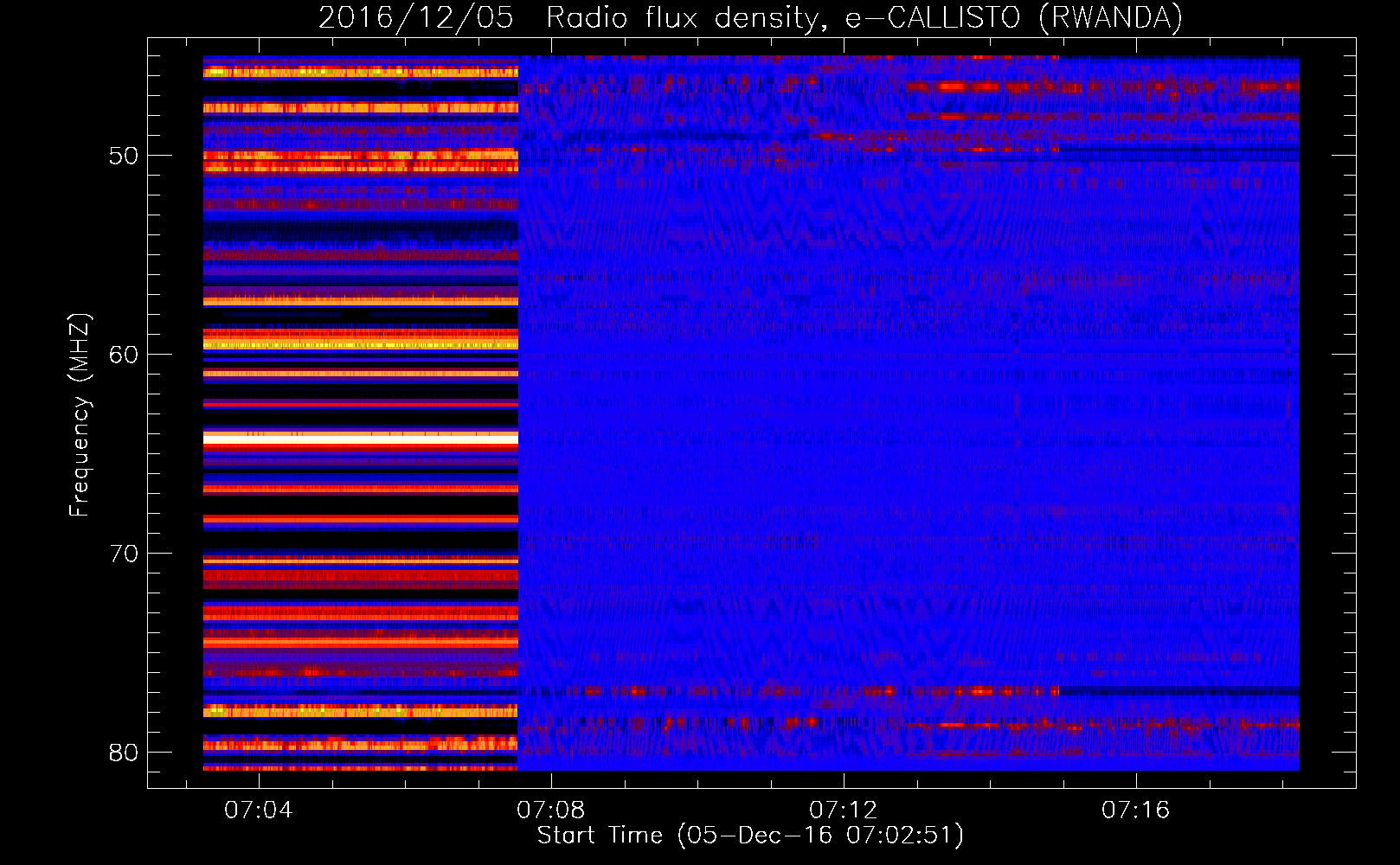
Task: Click the plot title '2016/12/05 Radio flux density'
Action: tap(750, 17)
